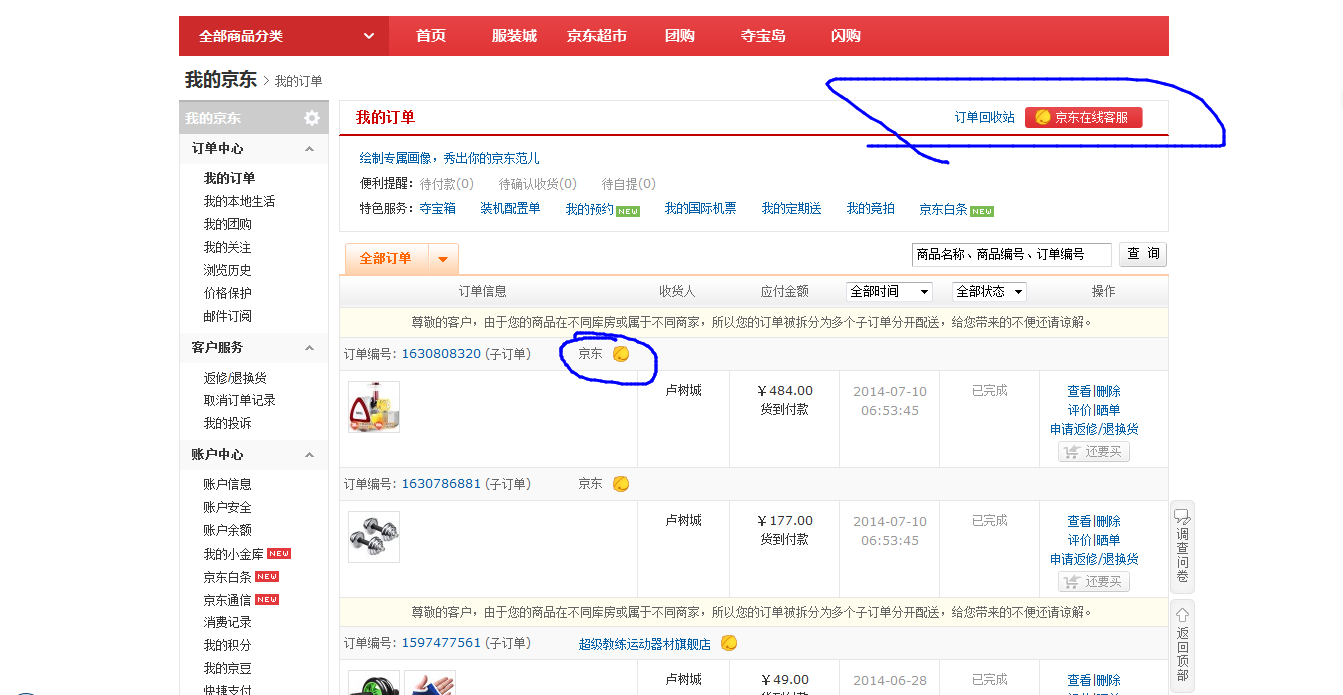Open 京东超市 in top navigation

(x=597, y=36)
